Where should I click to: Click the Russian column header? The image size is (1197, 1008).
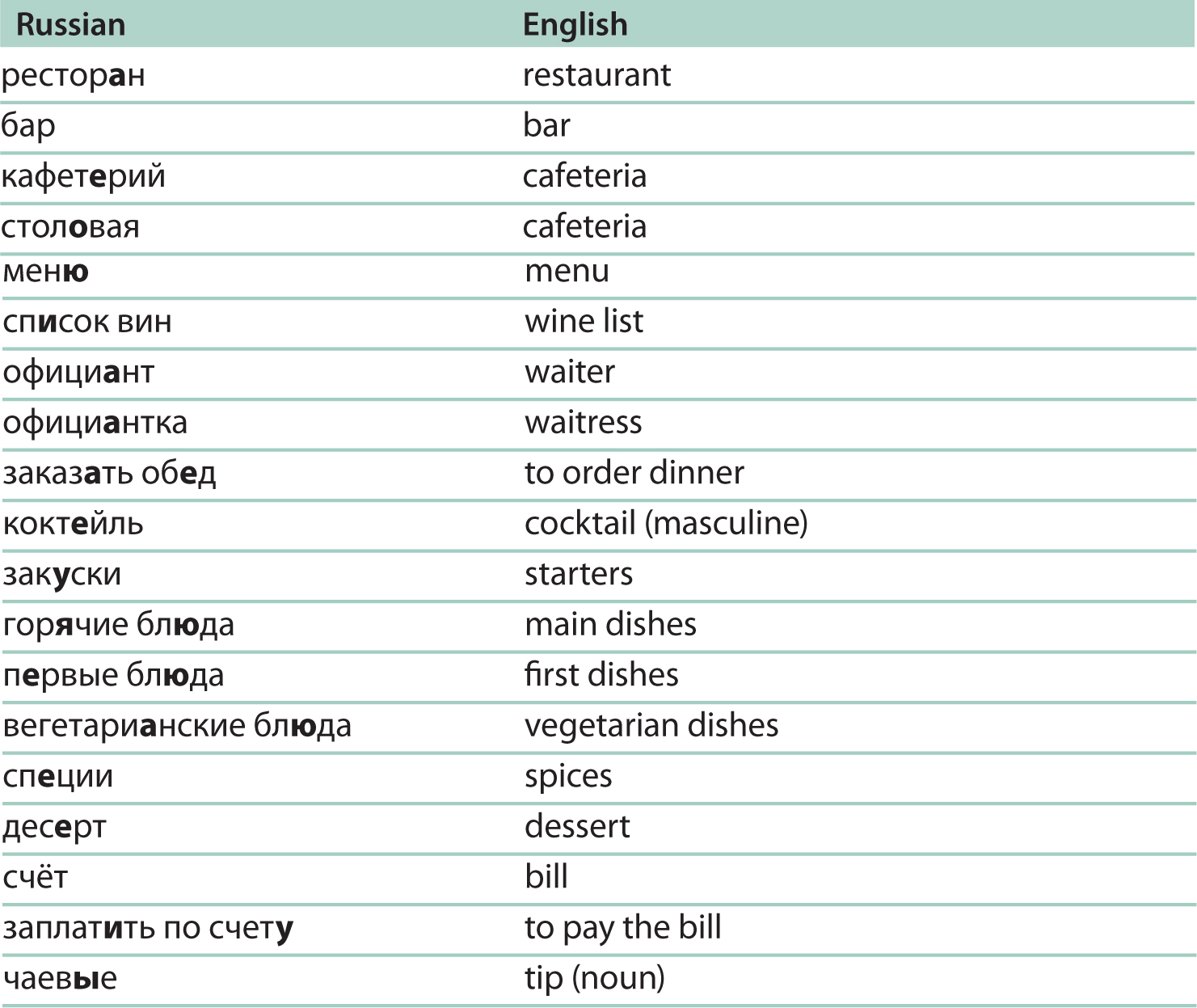pos(71,25)
